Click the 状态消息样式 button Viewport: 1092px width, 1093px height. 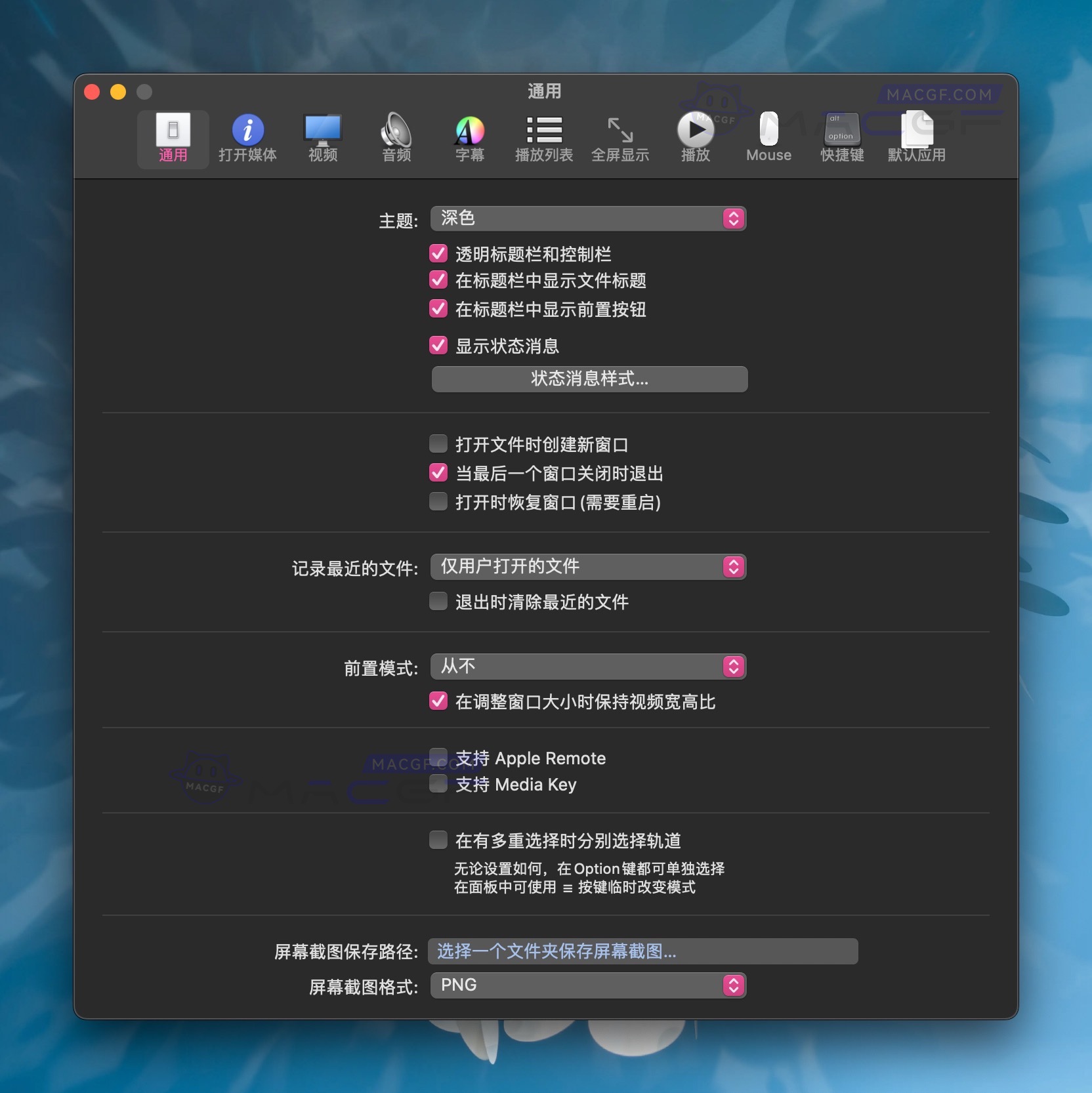(x=587, y=379)
